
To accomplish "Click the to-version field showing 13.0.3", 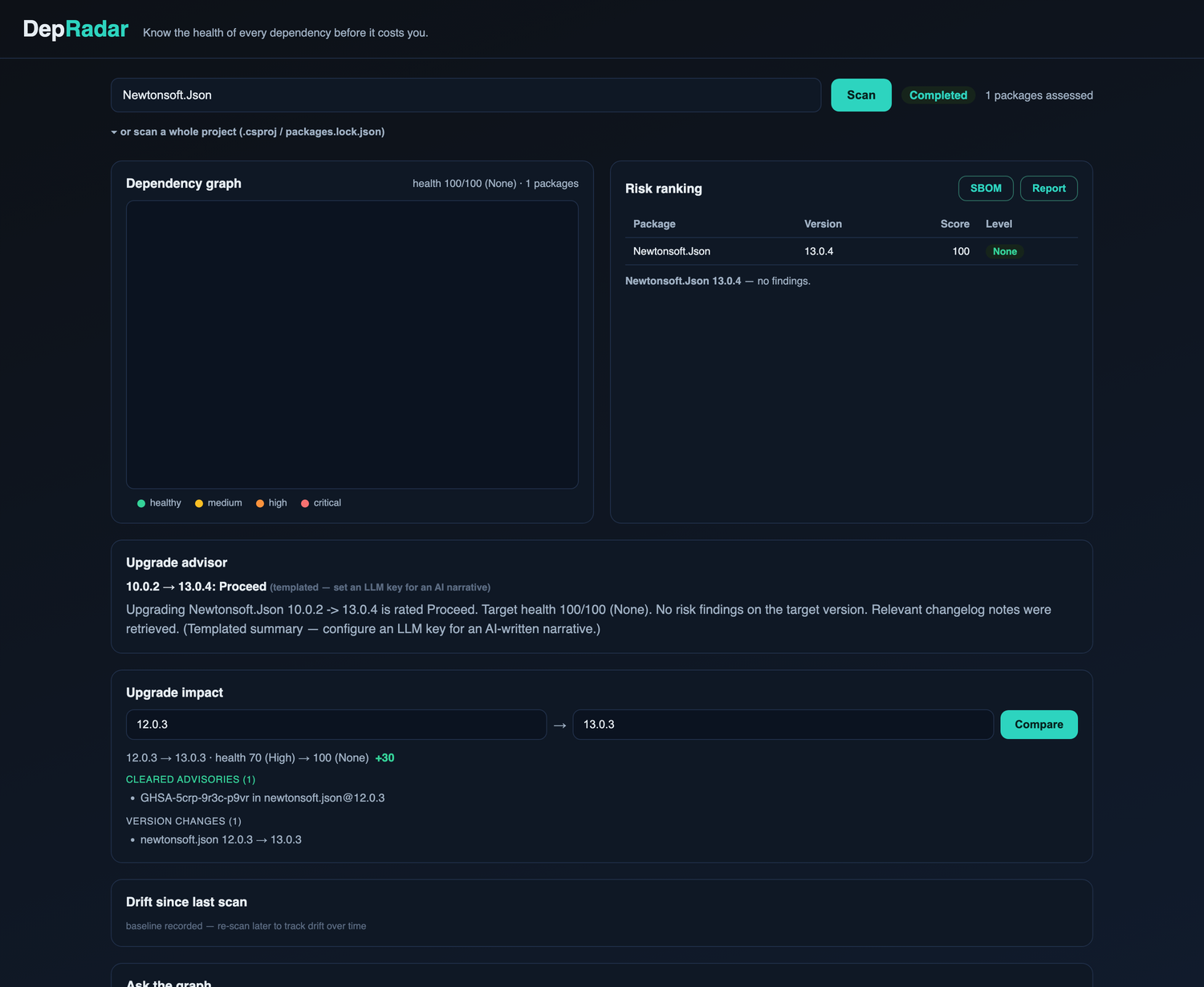I will [x=783, y=725].
